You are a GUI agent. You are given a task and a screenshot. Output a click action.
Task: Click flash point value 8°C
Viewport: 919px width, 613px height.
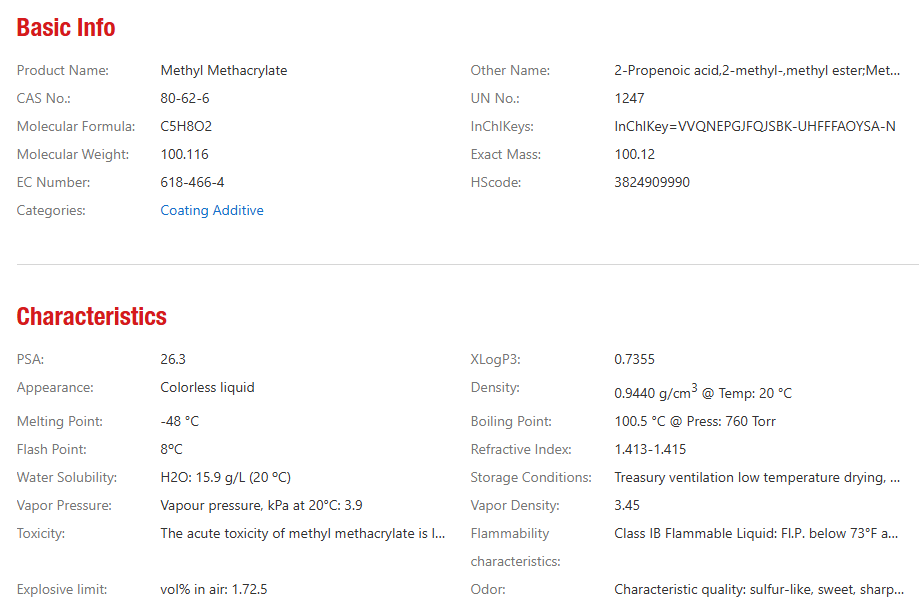pos(171,449)
